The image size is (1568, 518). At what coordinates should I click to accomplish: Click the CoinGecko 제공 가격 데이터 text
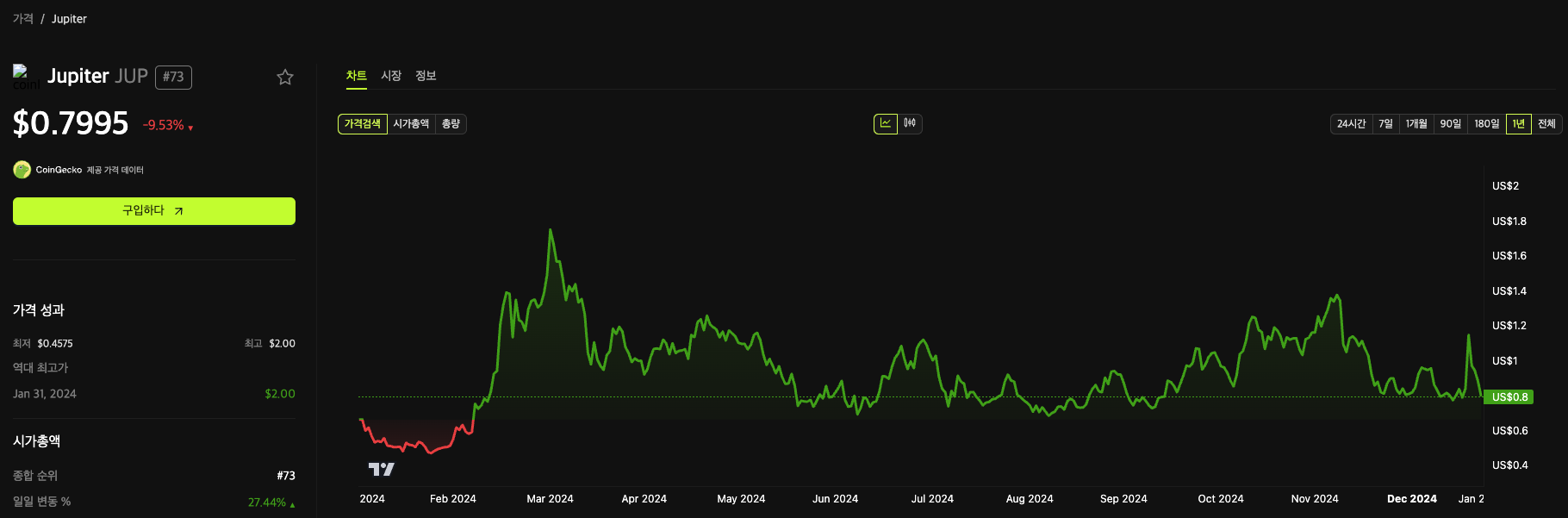click(90, 170)
